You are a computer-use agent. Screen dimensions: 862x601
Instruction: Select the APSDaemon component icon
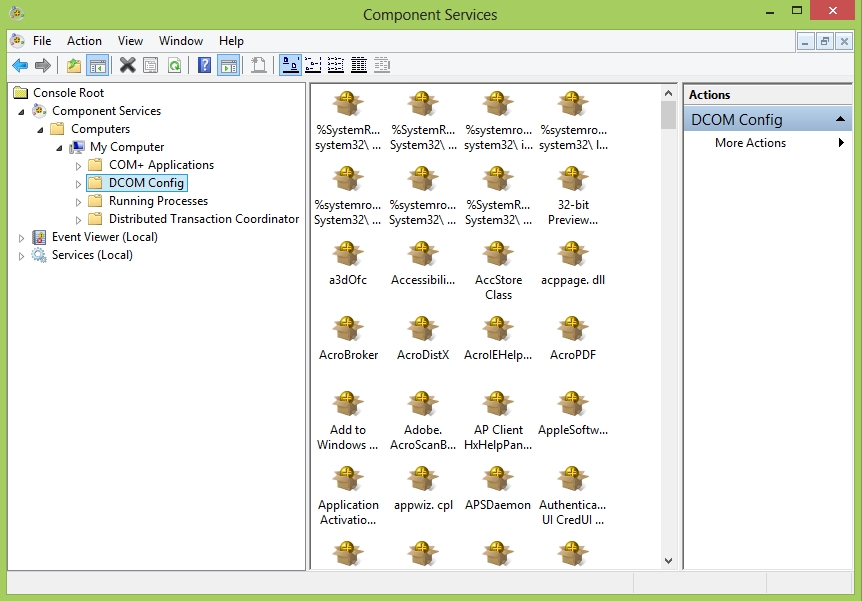(498, 480)
